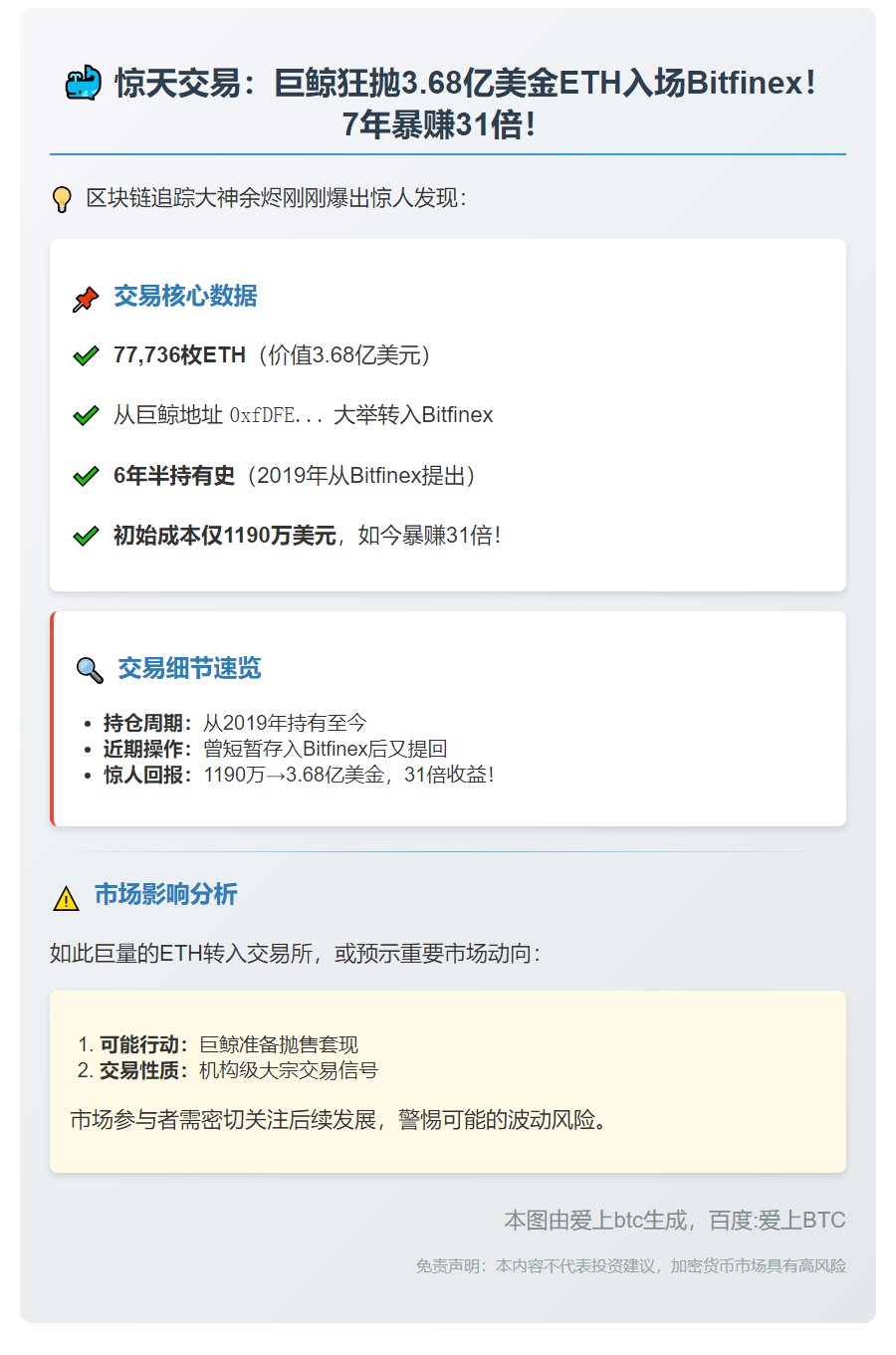This screenshot has width=896, height=1355.
Task: Click the light bulb icon
Action: (x=62, y=199)
